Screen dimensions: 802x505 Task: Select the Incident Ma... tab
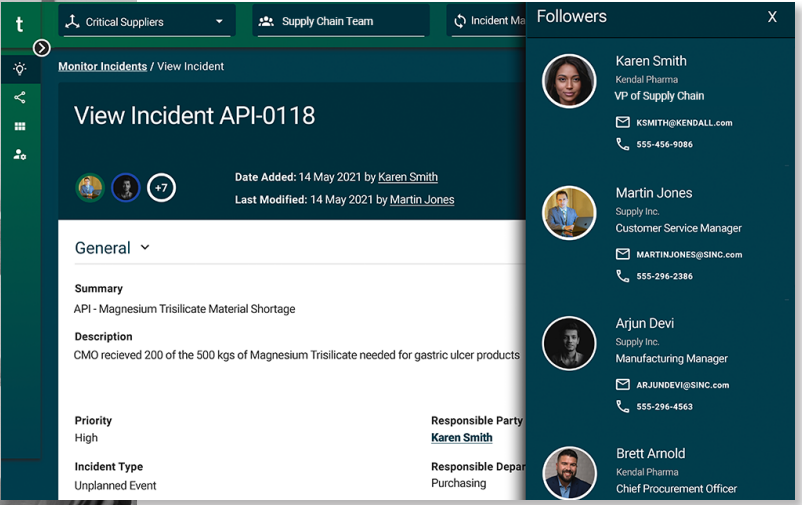(x=486, y=21)
